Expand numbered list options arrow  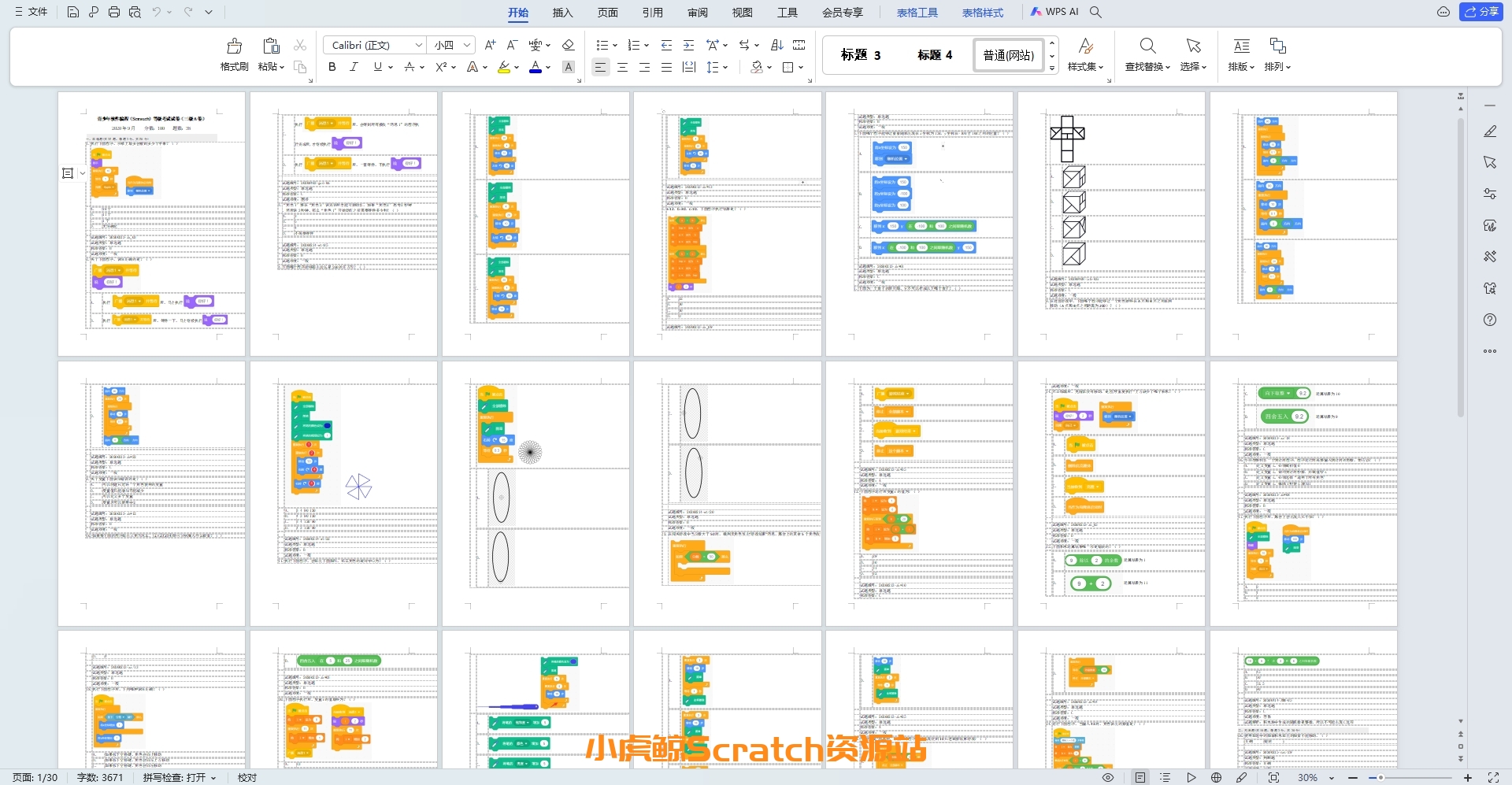coord(647,46)
